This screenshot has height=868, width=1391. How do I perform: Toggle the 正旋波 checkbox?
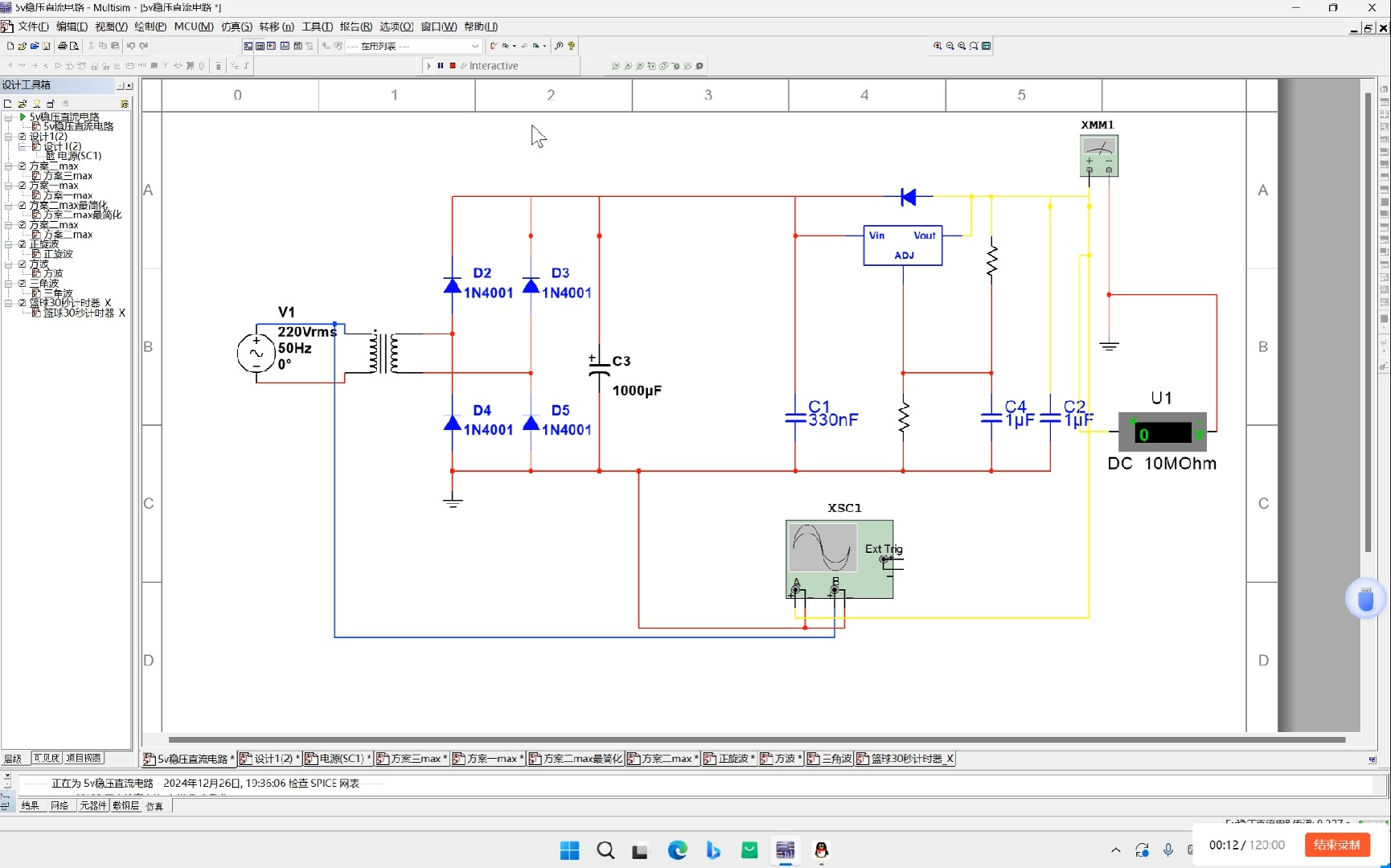pyautogui.click(x=23, y=244)
